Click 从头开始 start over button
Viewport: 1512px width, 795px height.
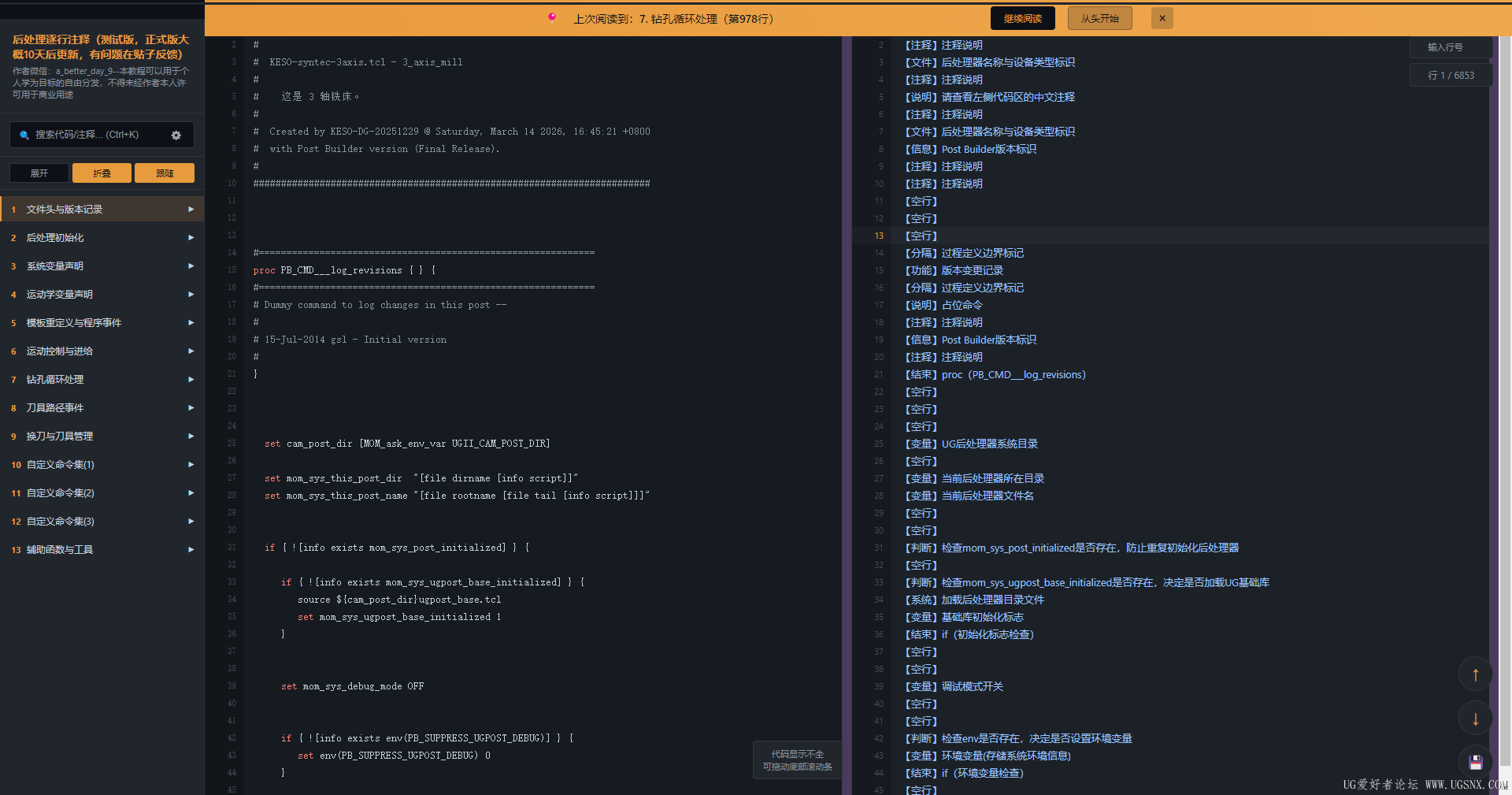[1099, 18]
